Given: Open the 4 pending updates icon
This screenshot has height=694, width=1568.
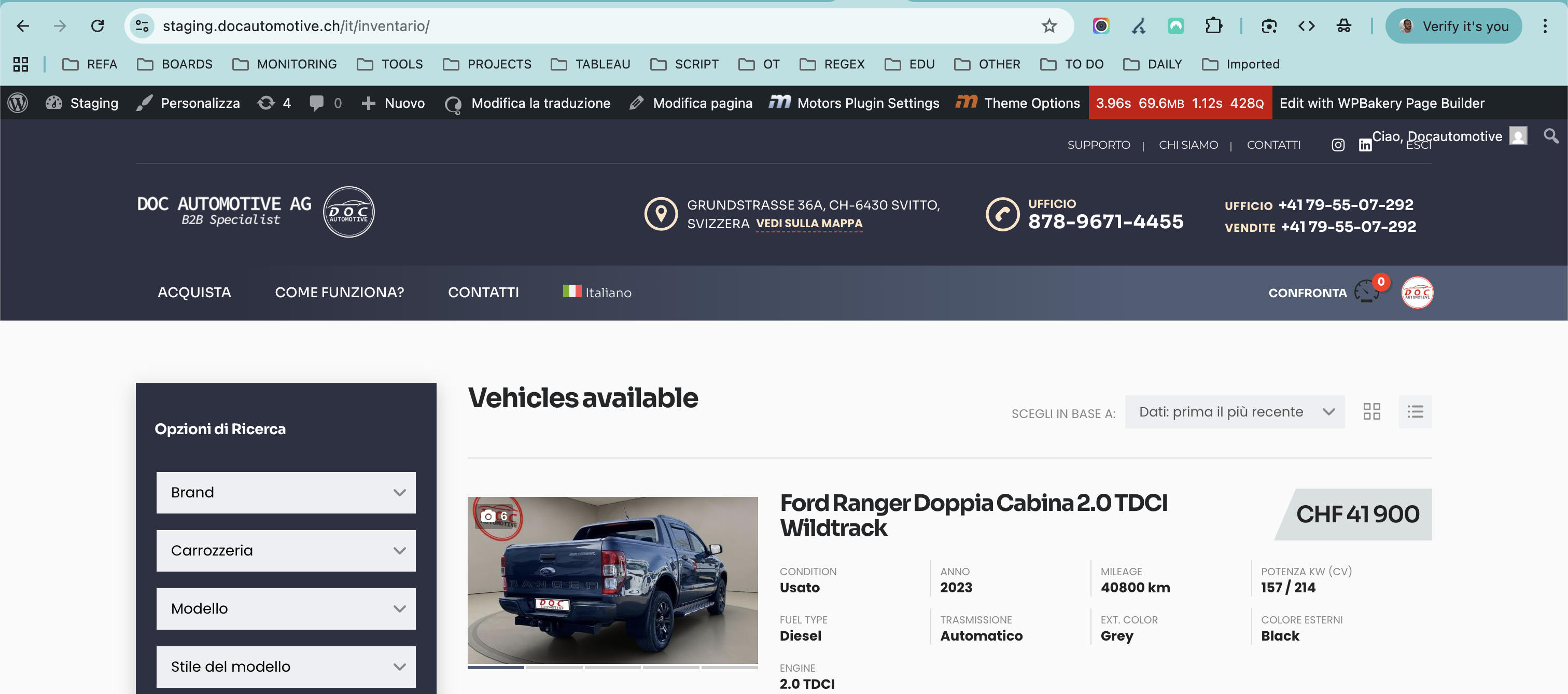Looking at the screenshot, I should (x=274, y=103).
